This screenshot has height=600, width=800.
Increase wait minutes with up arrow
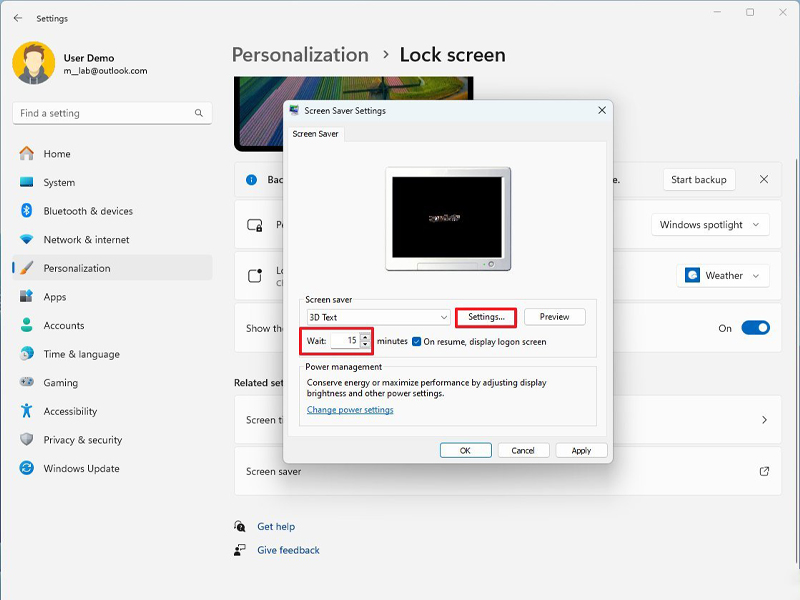coord(365,337)
